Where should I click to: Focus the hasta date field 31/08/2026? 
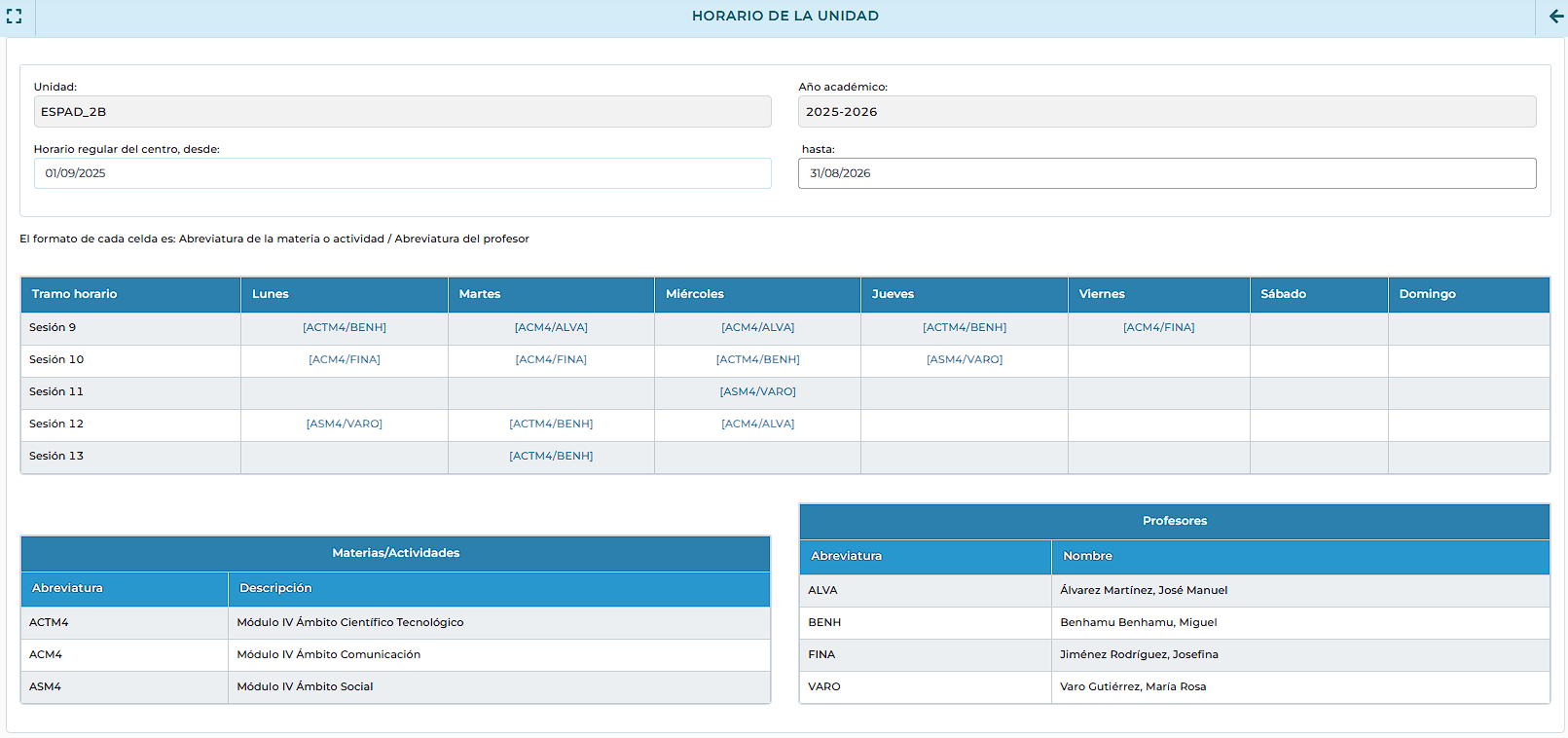click(1166, 173)
